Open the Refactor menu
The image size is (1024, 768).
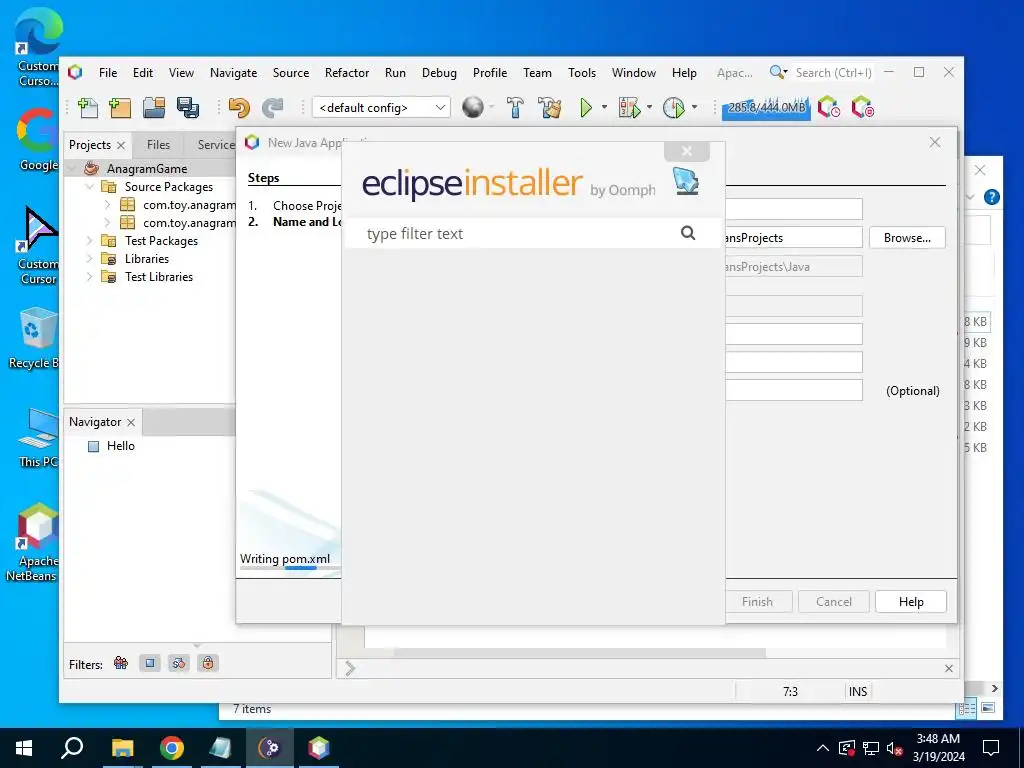coord(347,72)
